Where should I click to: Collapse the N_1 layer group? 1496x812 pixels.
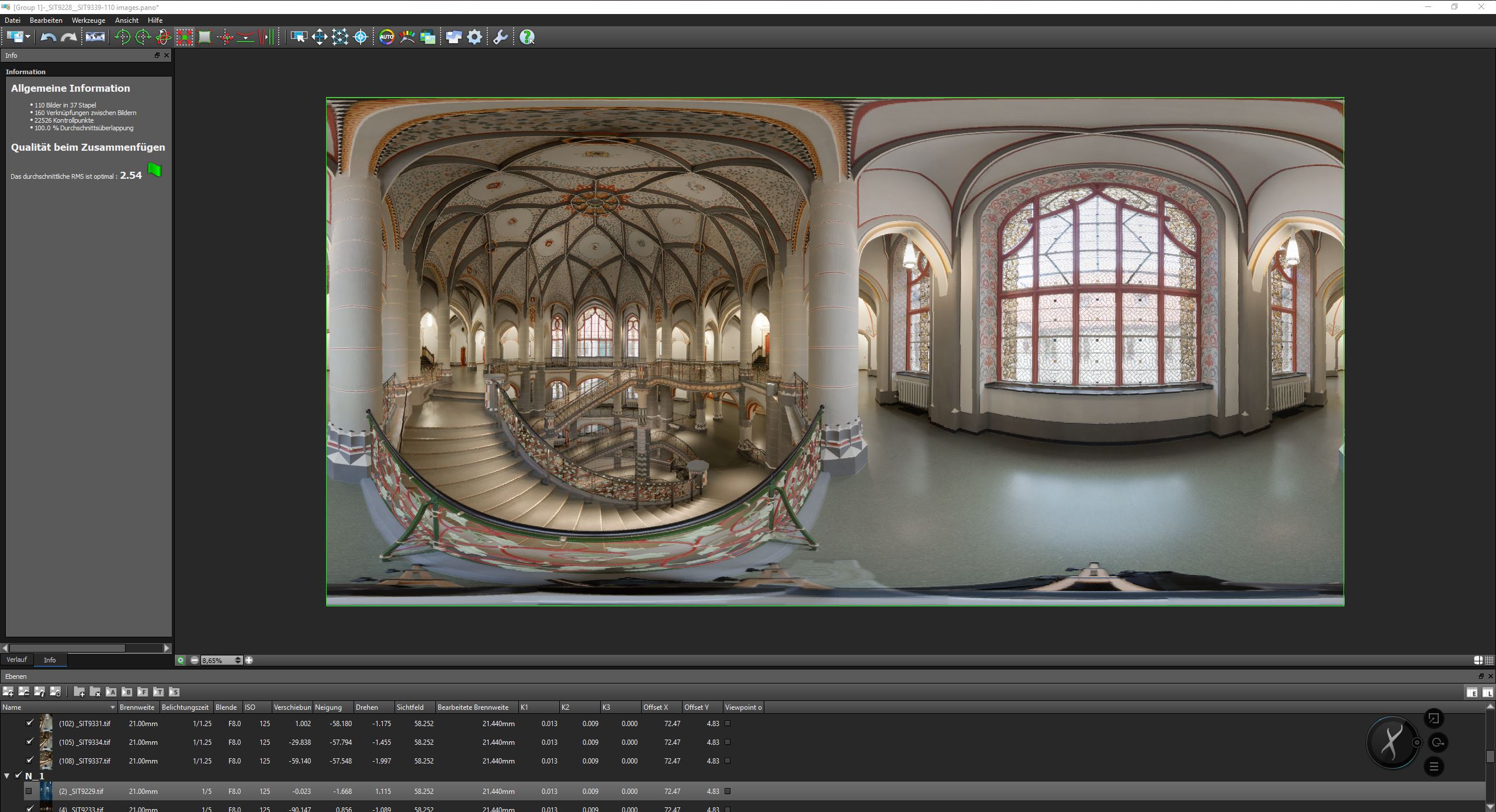tap(7, 776)
